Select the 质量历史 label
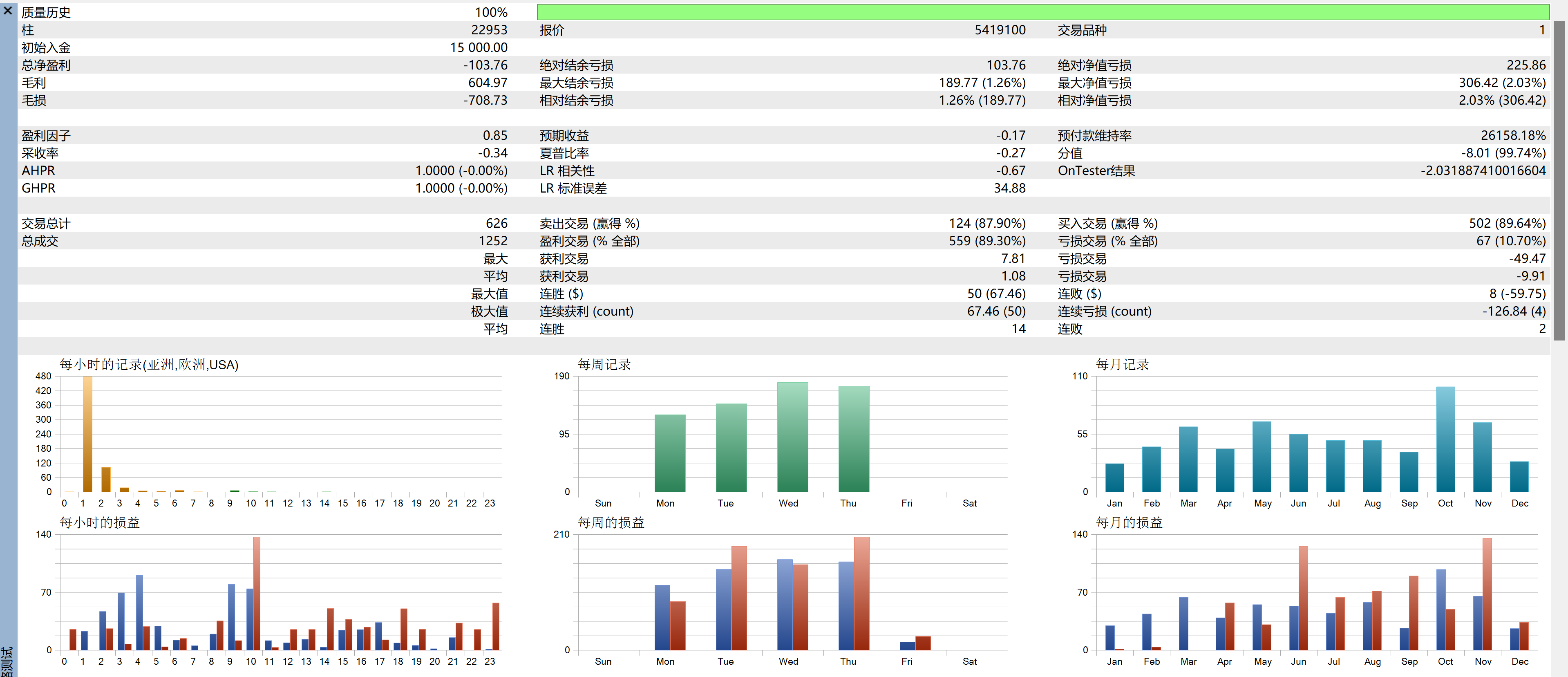The width and height of the screenshot is (1568, 677). (46, 12)
